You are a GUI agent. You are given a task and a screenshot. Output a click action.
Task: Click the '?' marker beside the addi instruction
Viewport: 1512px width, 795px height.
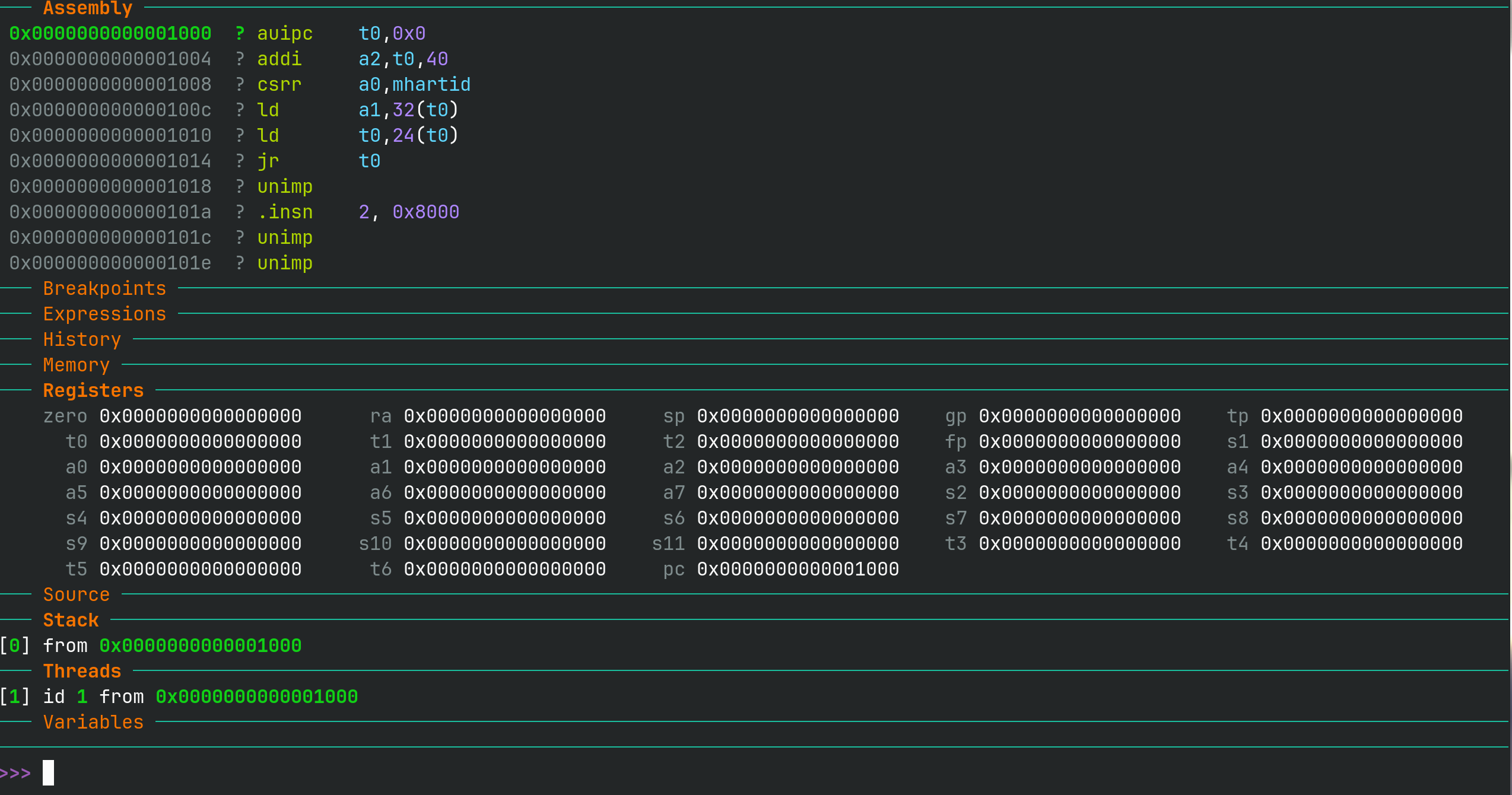(239, 59)
